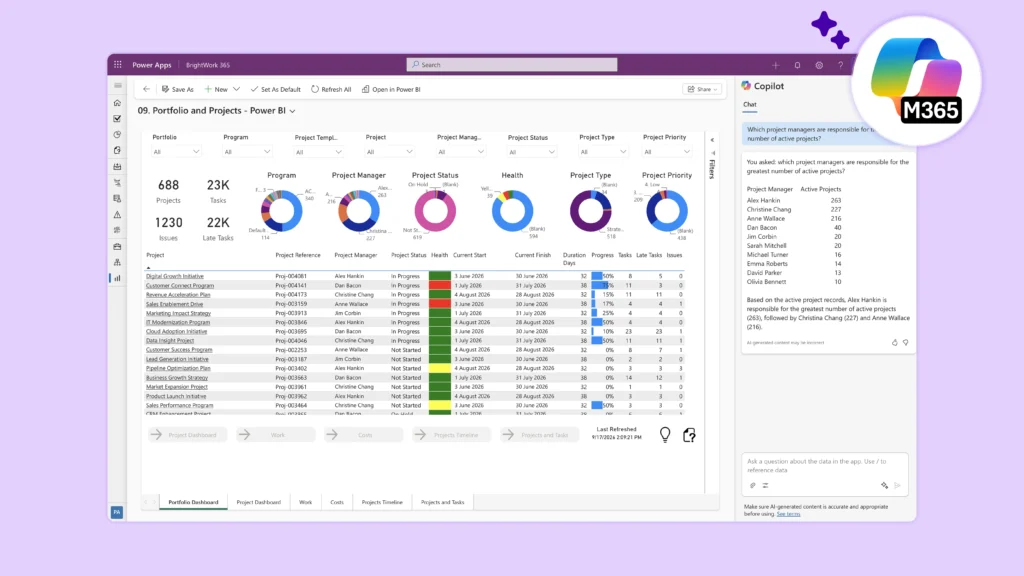Open the settings gear in the top bar

pyautogui.click(x=819, y=65)
